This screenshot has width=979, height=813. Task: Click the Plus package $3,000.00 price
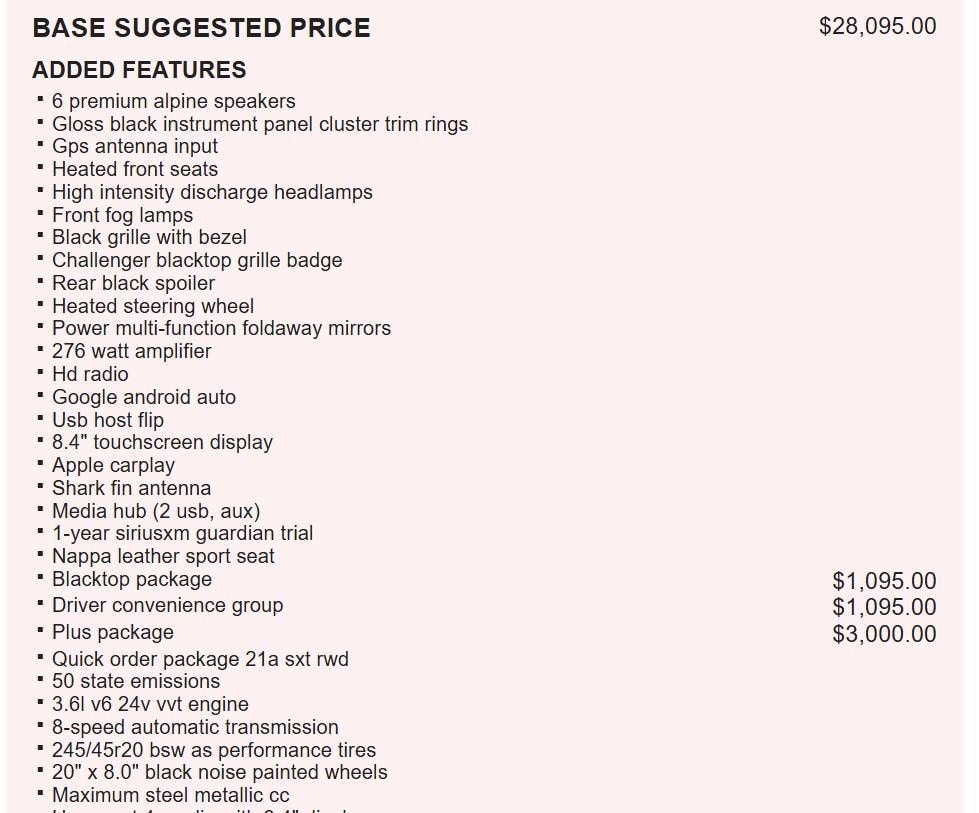[x=884, y=634]
